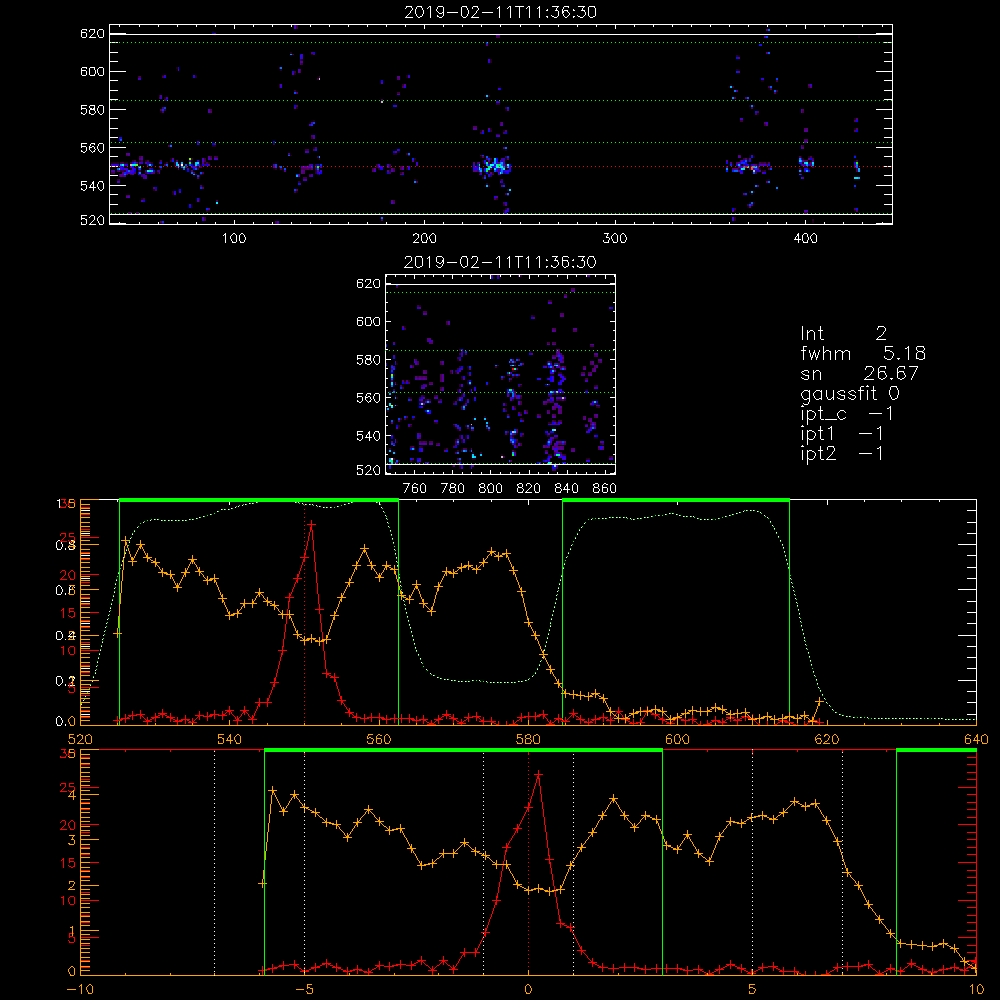Click x-axis label 300 of top plot
Screen dimensions: 1000x1000
pyautogui.click(x=615, y=239)
